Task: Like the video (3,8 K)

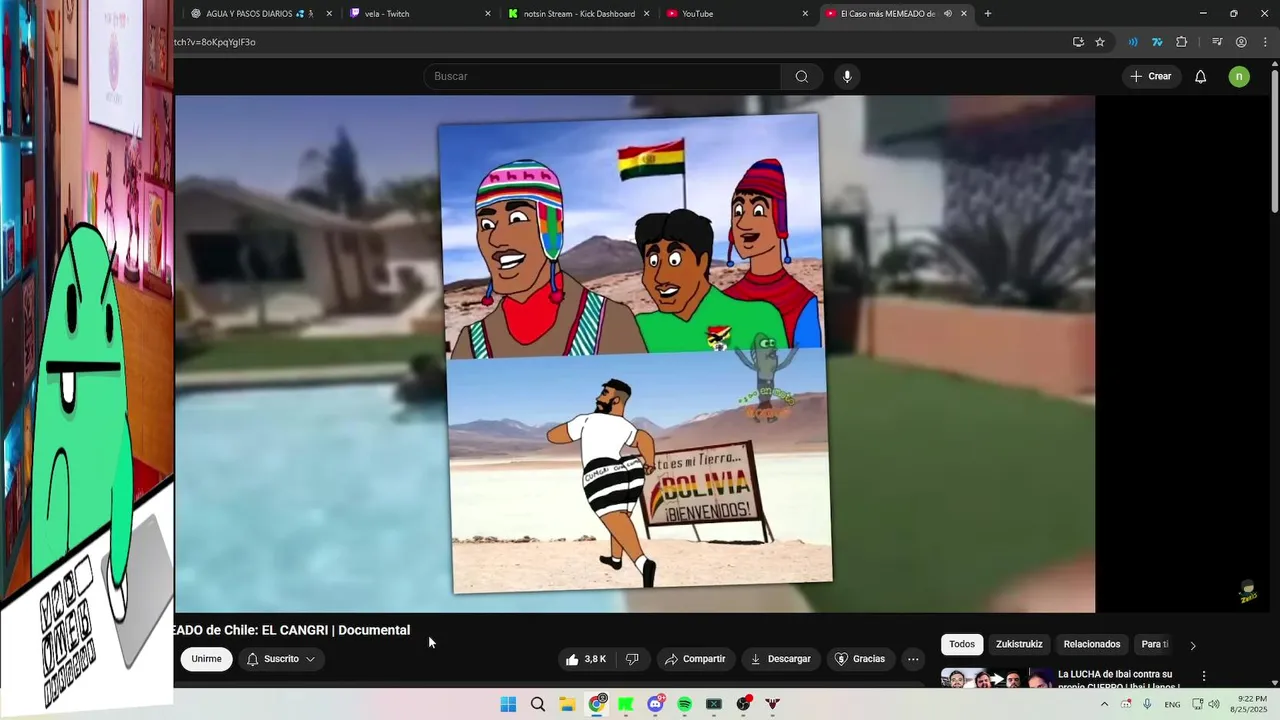Action: coord(586,659)
